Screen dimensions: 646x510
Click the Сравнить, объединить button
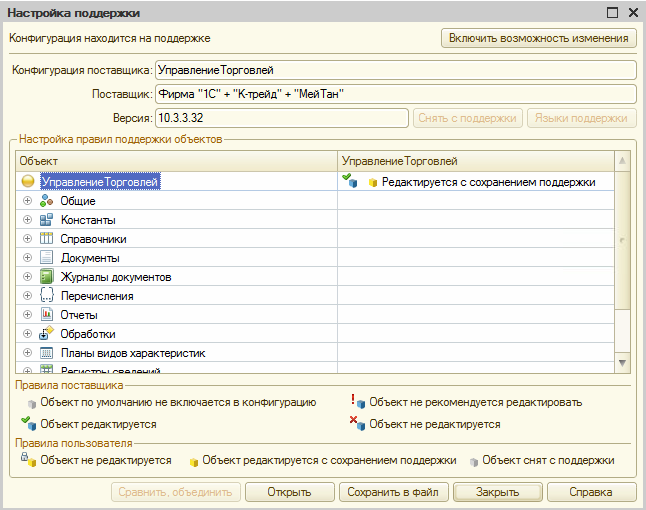[x=176, y=492]
